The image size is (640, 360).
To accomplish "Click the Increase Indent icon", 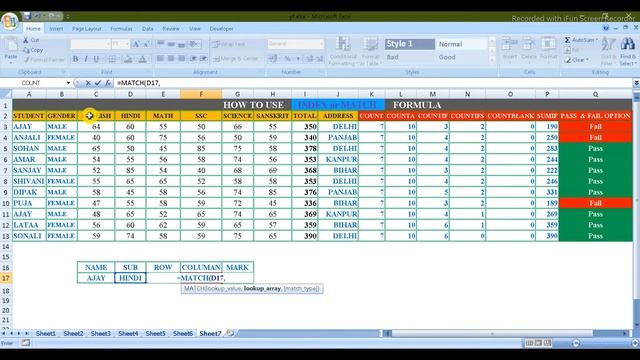I will click(203, 59).
